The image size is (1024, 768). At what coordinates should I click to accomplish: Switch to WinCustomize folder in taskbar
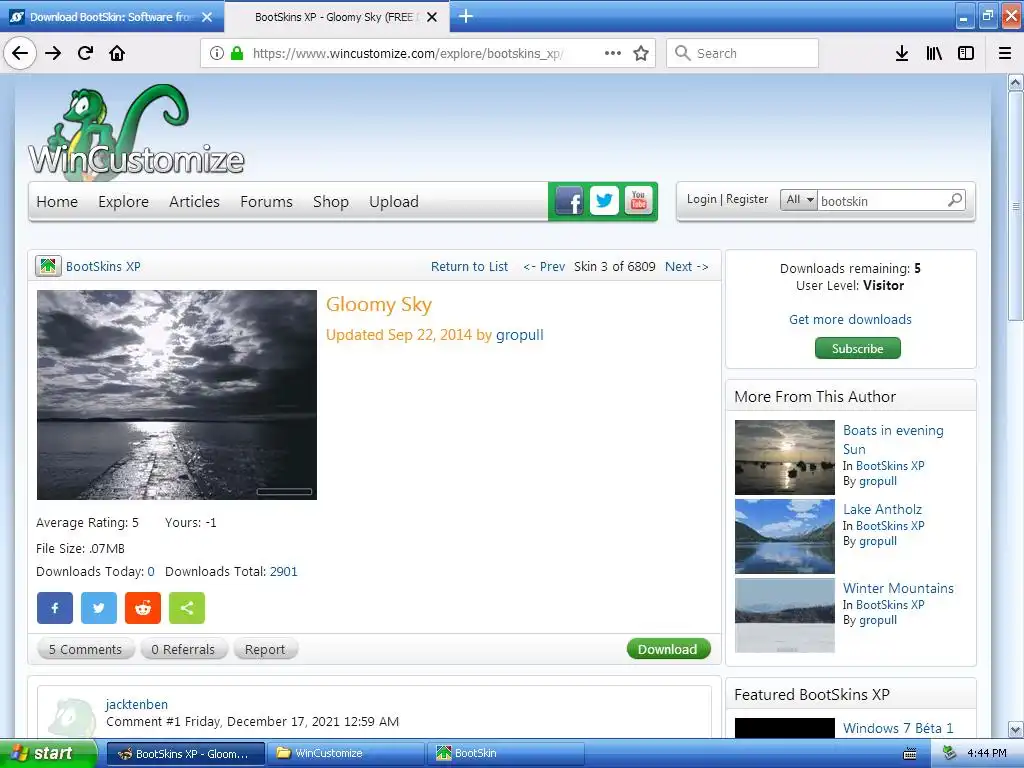pyautogui.click(x=344, y=753)
